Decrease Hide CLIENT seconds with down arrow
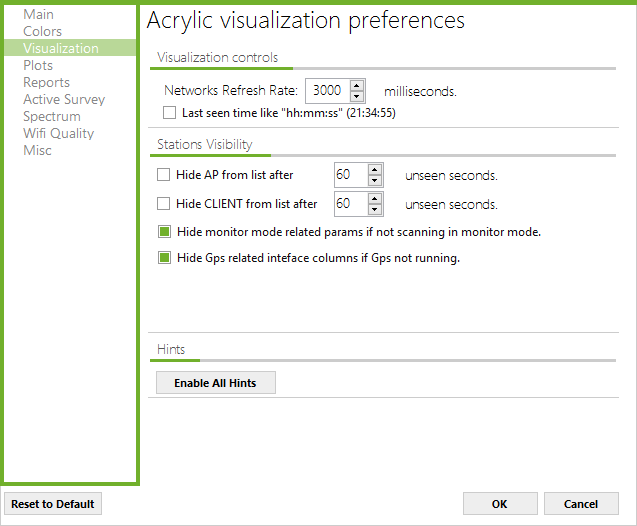The width and height of the screenshot is (637, 526). [x=375, y=210]
